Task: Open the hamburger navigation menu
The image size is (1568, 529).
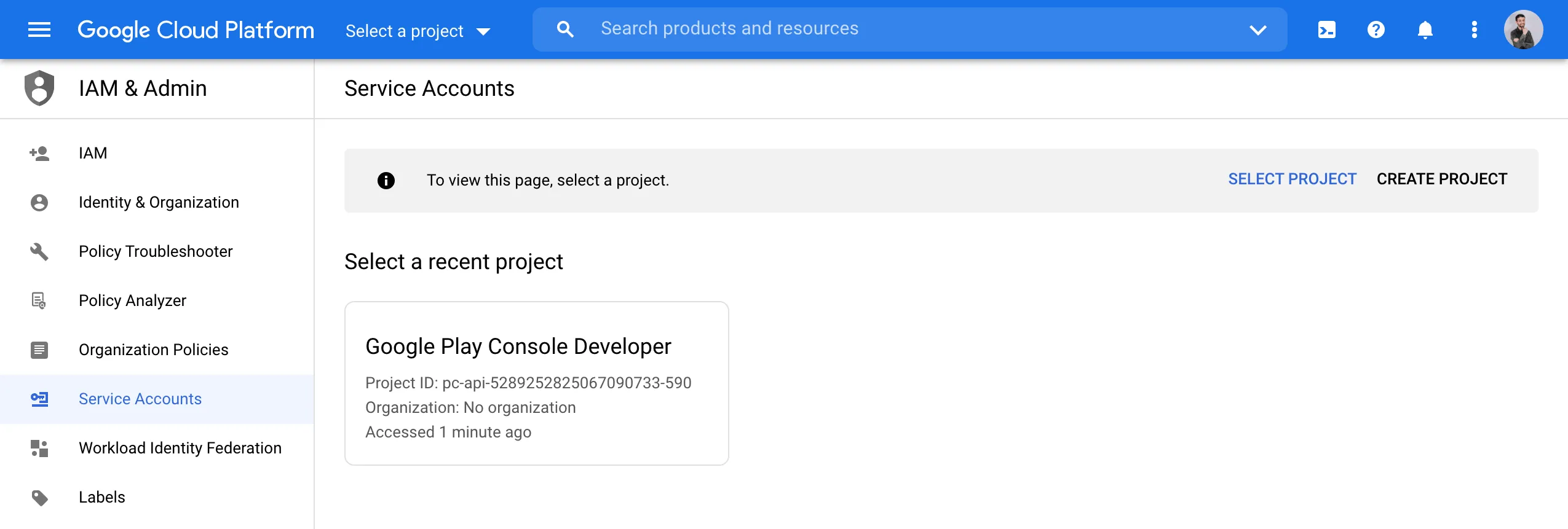Action: (x=39, y=29)
